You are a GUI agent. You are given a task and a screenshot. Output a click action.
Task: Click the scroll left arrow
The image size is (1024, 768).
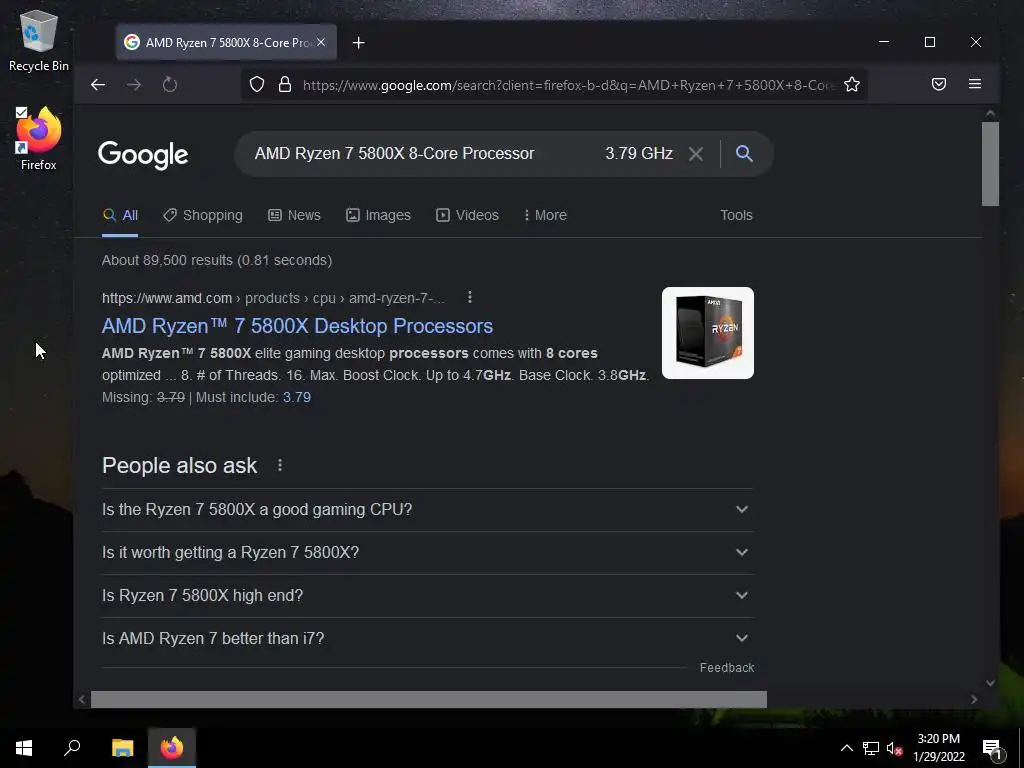(82, 699)
